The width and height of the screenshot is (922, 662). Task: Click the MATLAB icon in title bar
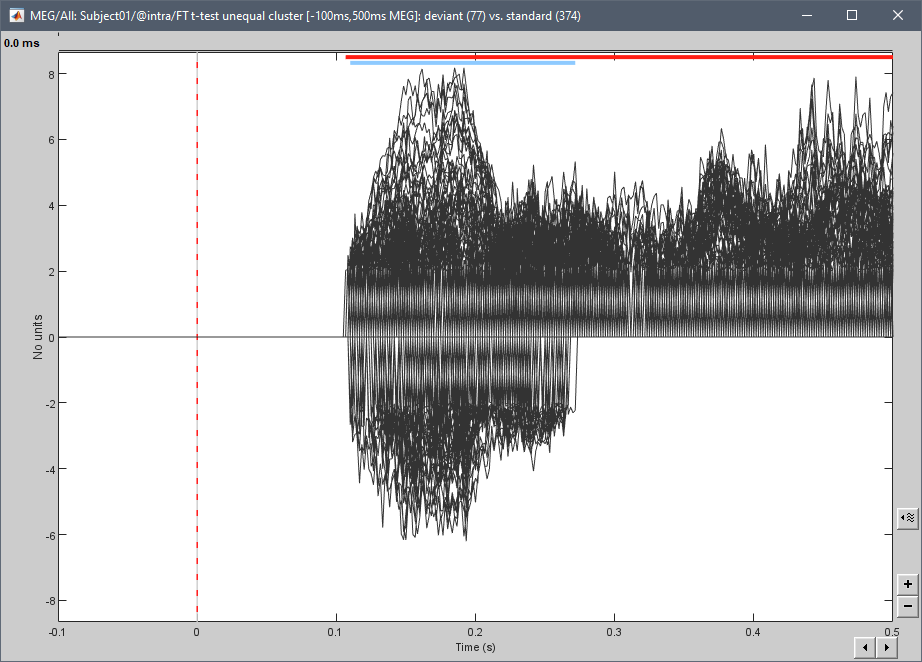[x=16, y=16]
